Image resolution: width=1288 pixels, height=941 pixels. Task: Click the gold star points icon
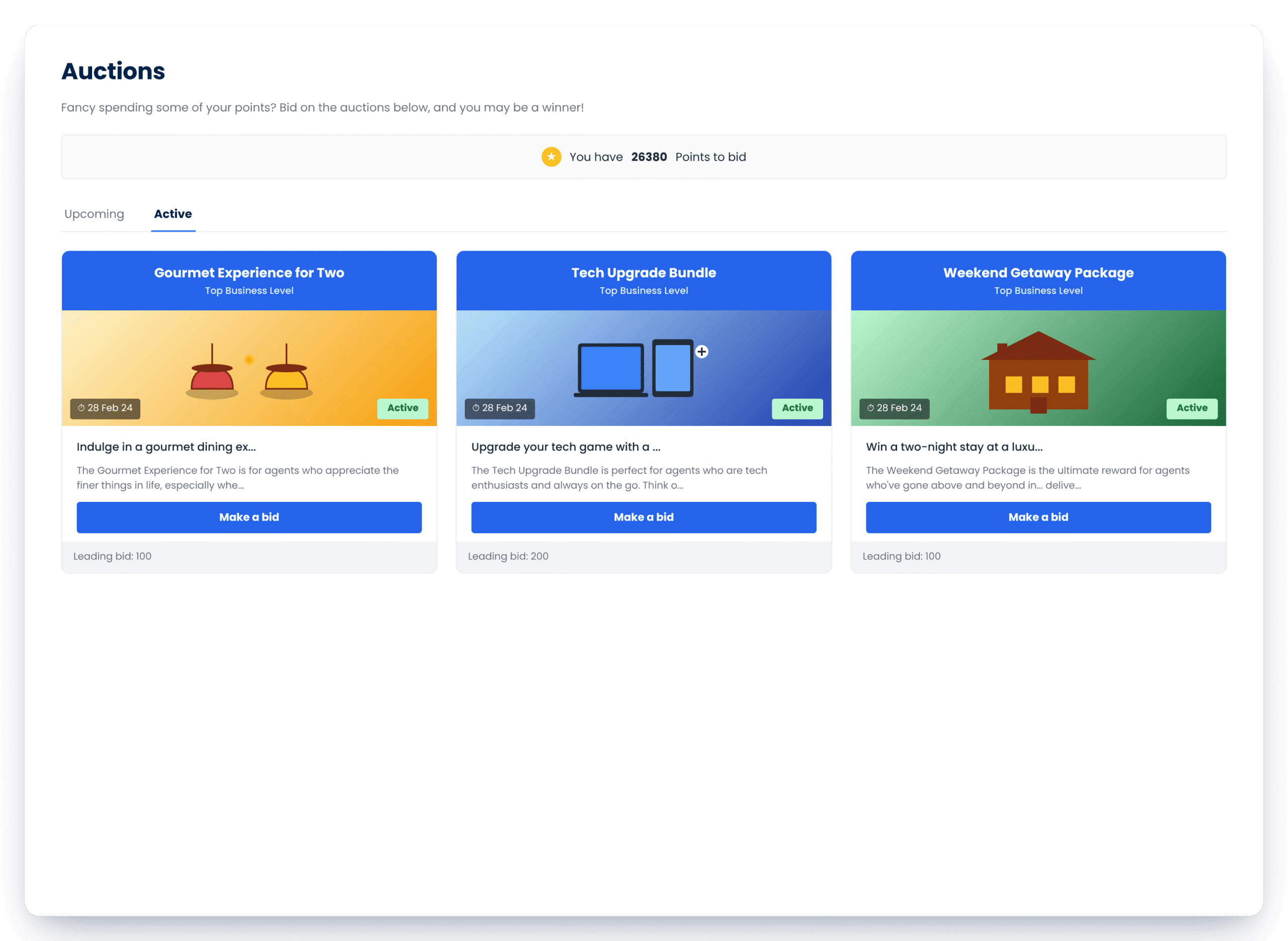pos(551,156)
